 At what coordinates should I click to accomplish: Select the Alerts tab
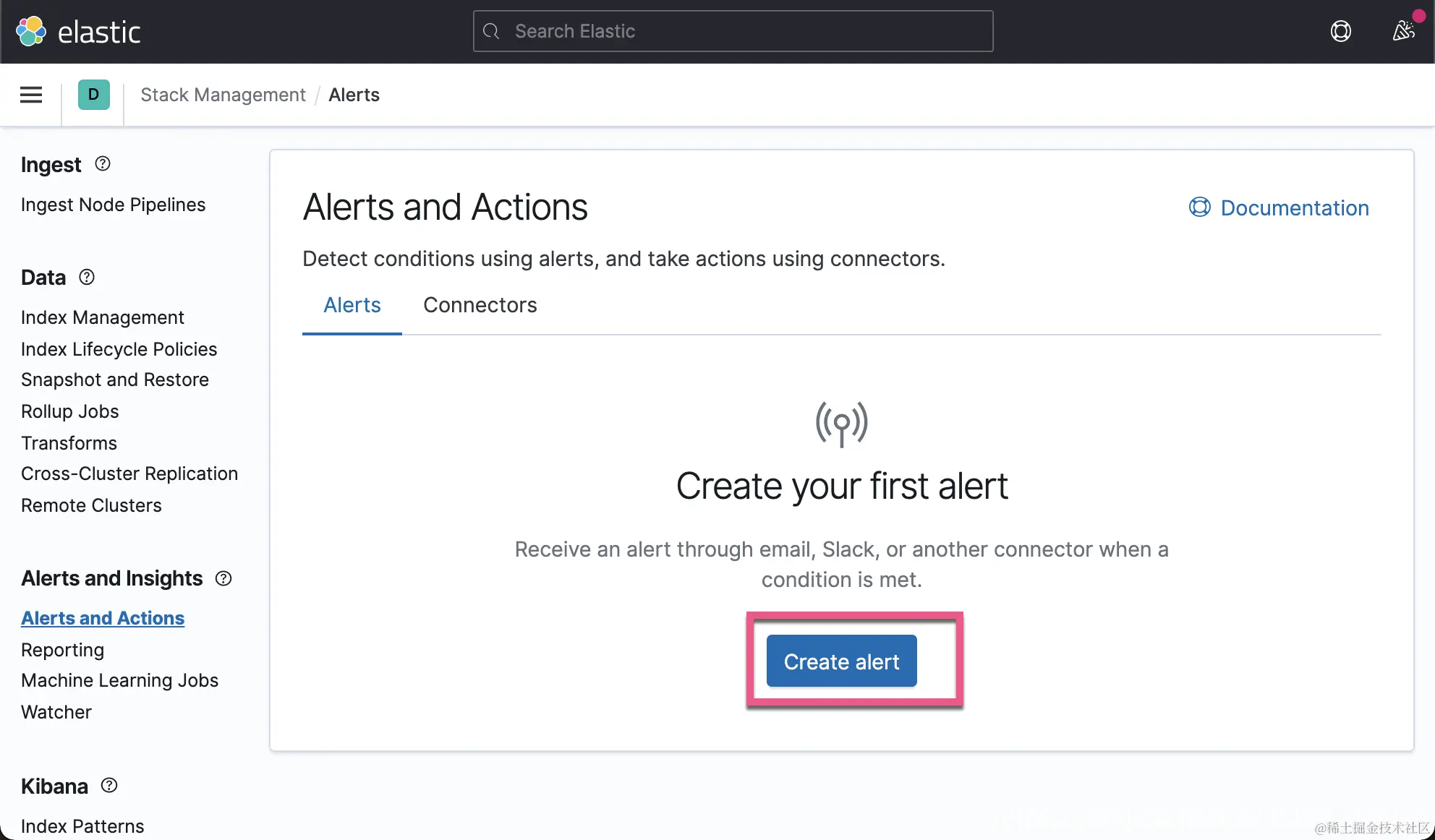[352, 305]
